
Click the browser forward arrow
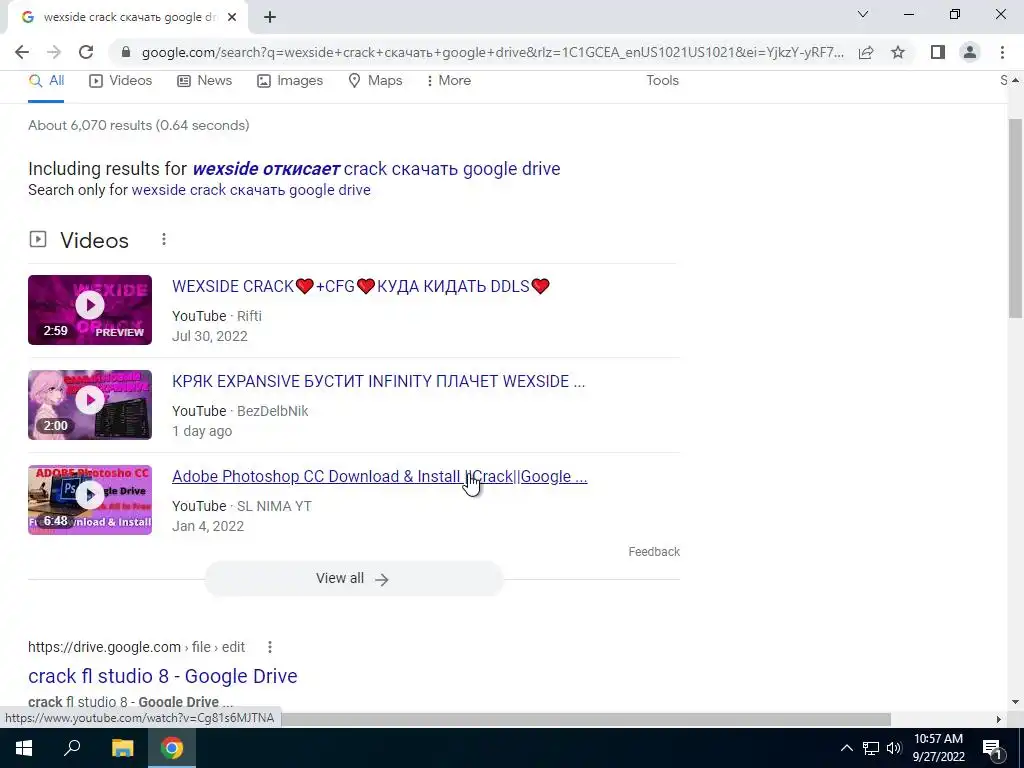pyautogui.click(x=54, y=52)
